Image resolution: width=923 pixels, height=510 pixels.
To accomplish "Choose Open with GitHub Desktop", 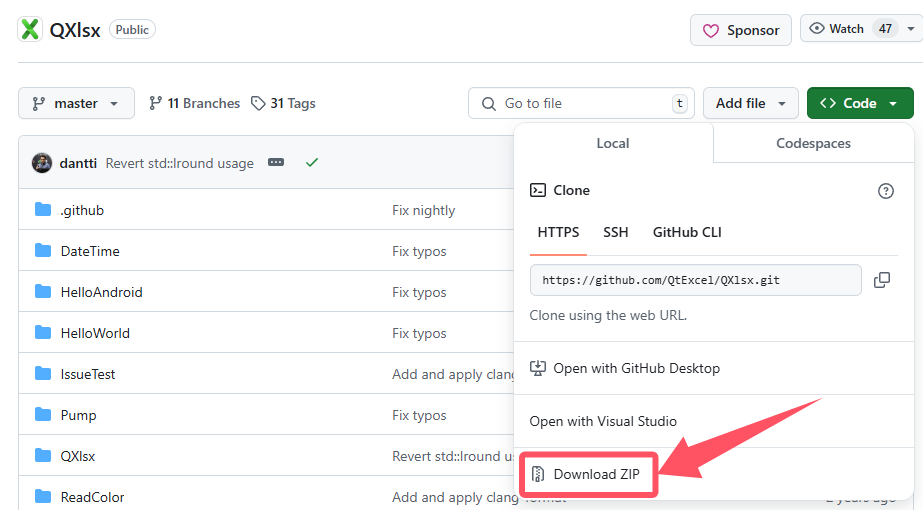I will 713,368.
